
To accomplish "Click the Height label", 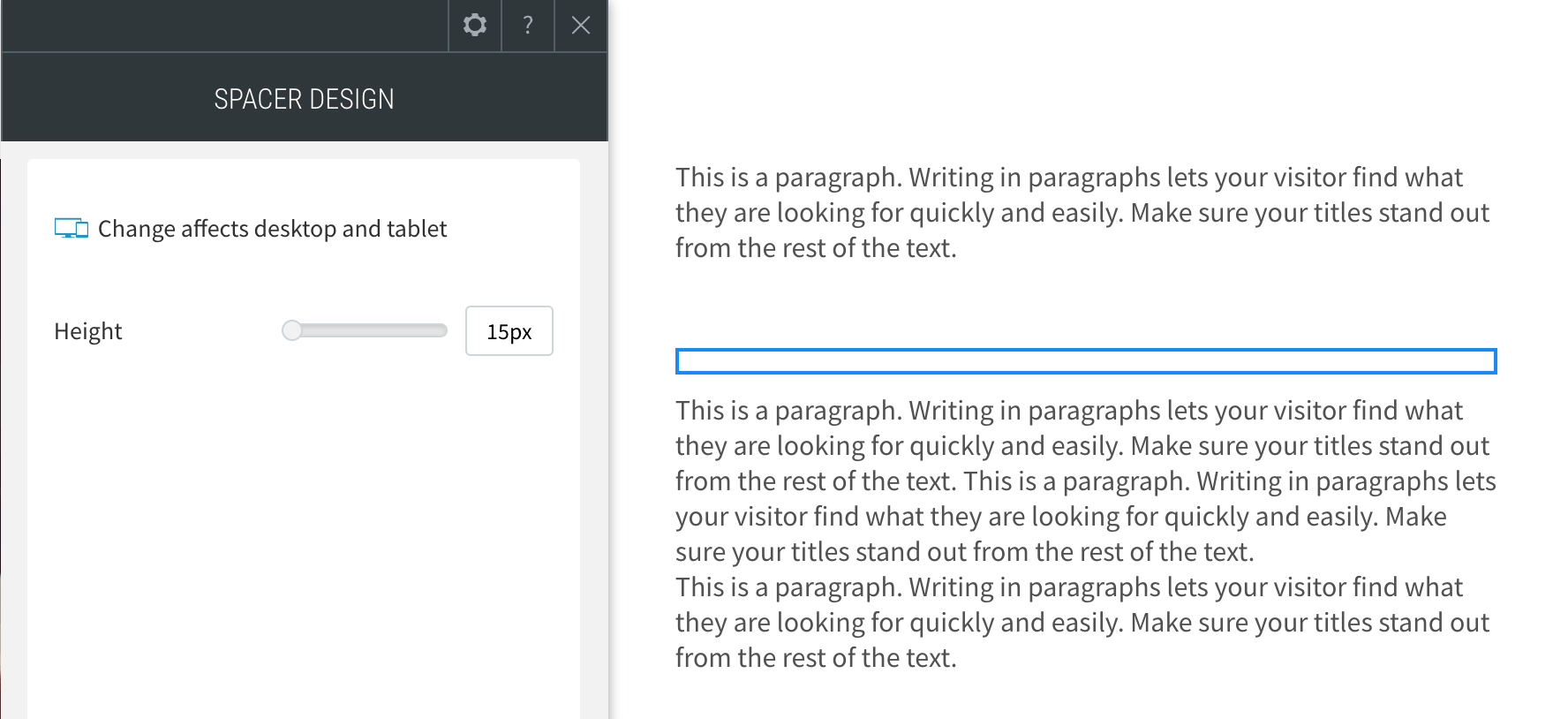I will (88, 331).
